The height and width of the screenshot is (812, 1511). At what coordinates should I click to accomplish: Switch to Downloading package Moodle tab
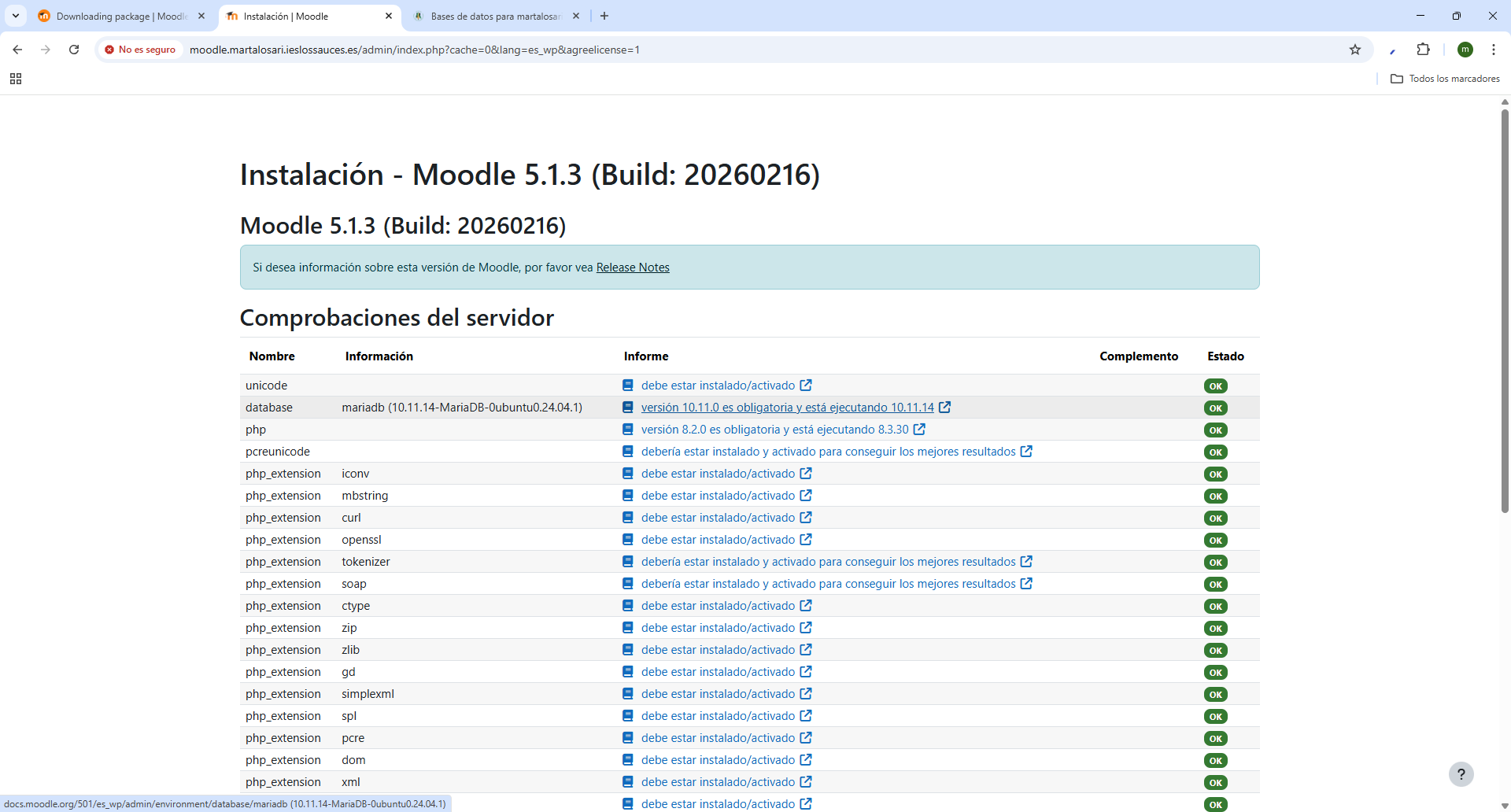pos(122,16)
